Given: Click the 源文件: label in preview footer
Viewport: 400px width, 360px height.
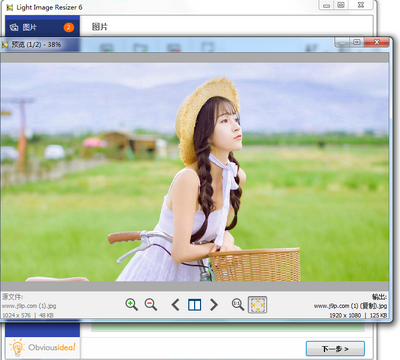Looking at the screenshot, I should point(13,297).
